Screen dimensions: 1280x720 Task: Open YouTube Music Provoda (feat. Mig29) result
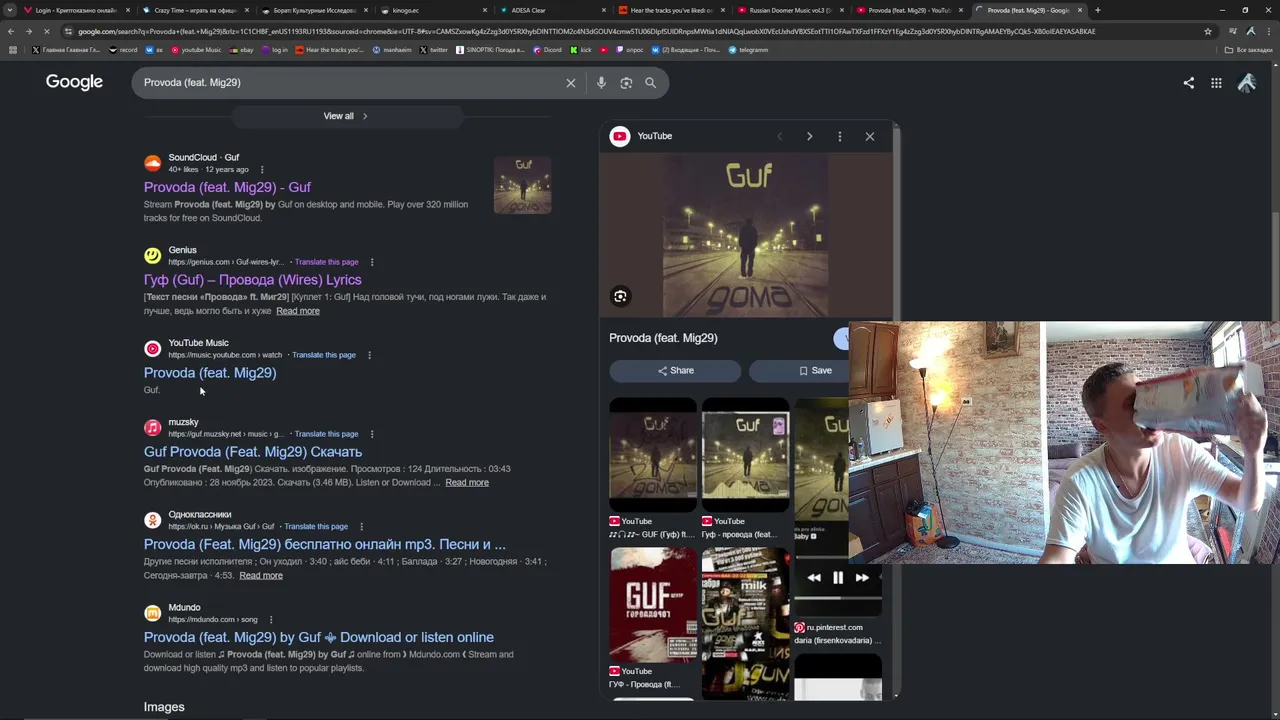210,373
